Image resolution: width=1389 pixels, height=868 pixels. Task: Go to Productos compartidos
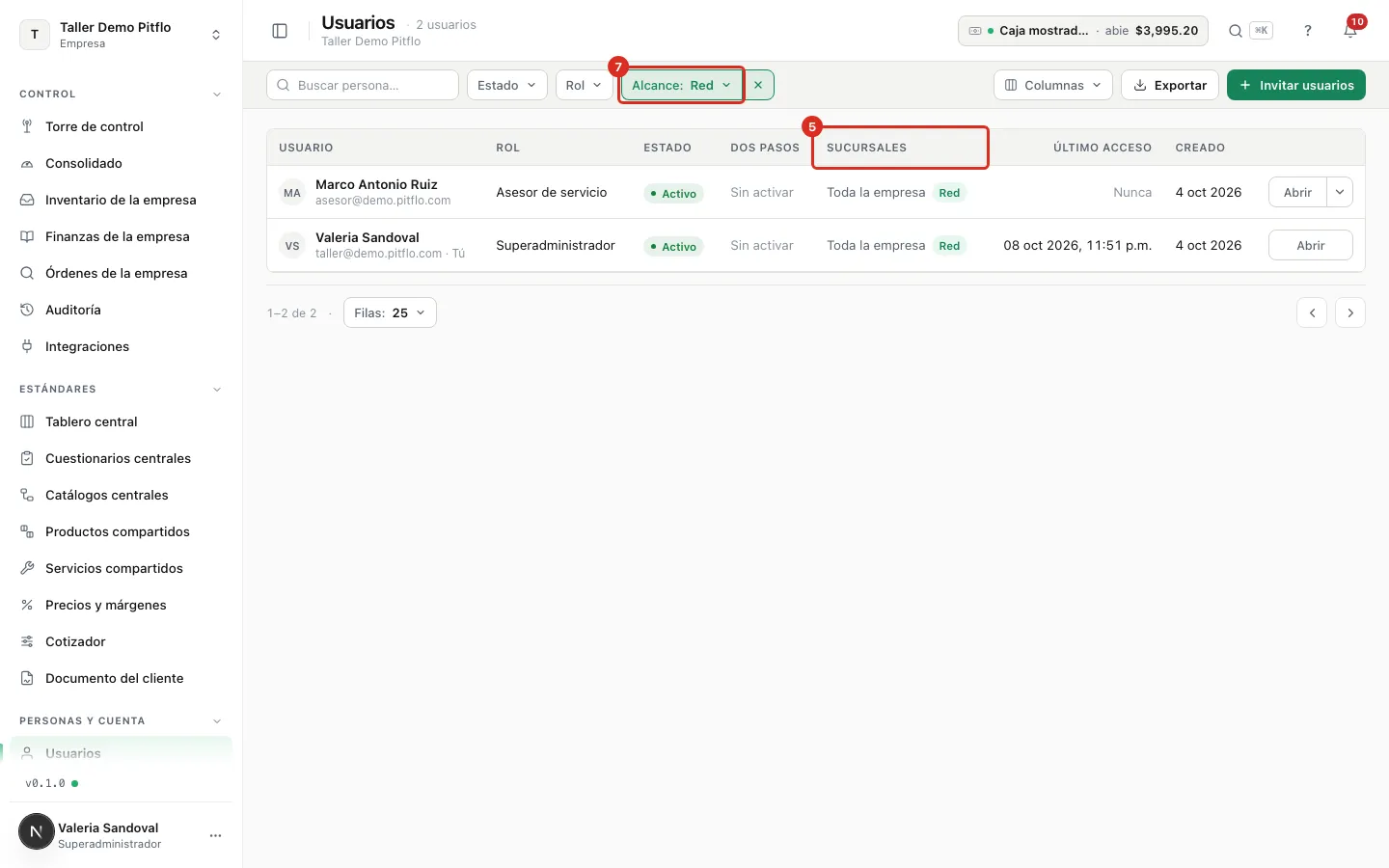(121, 531)
